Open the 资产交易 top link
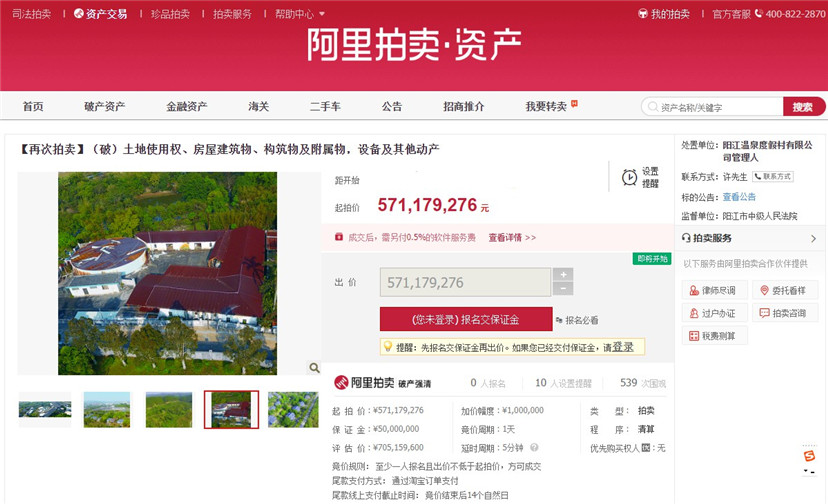 [101, 14]
